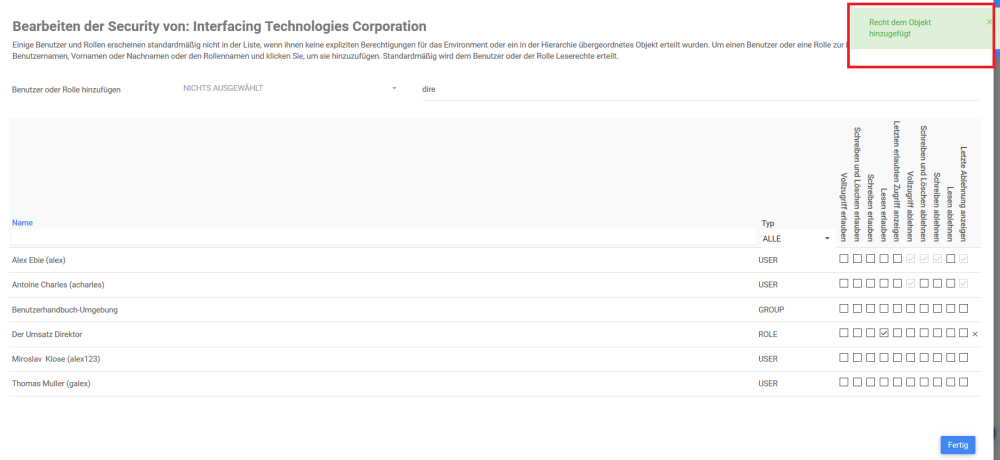
Task: Check 'Lesen ablehnen' for Alex Ebie
Action: pyautogui.click(x=950, y=258)
